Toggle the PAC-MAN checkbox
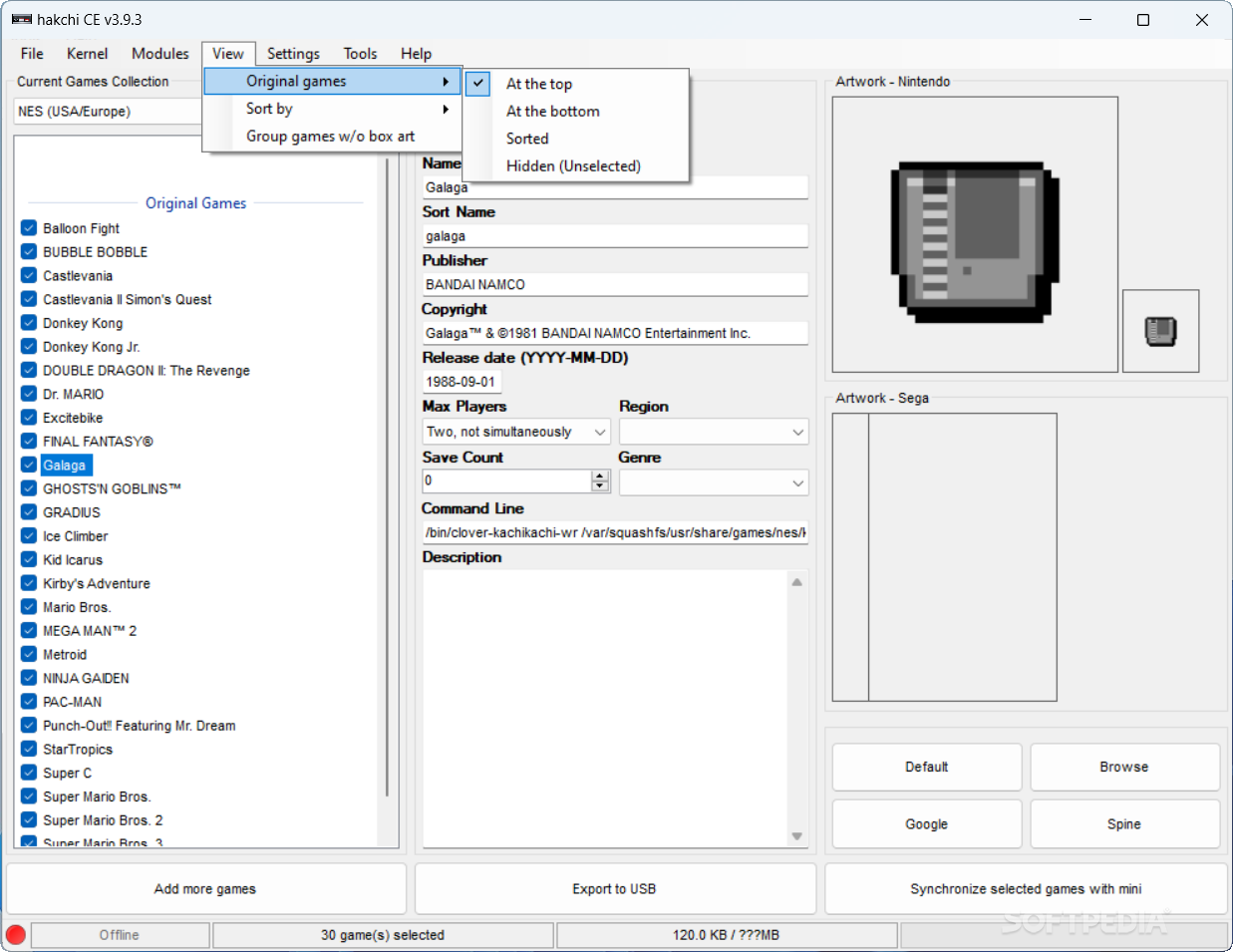This screenshot has height=952, width=1233. click(29, 702)
